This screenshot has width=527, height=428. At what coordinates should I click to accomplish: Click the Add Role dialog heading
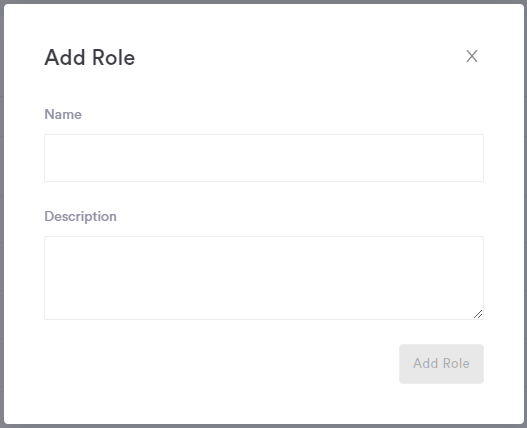click(90, 57)
